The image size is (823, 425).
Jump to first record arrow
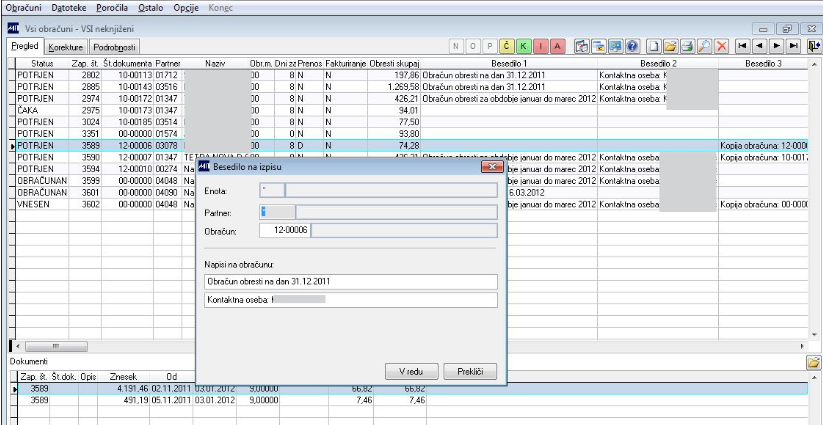[743, 46]
